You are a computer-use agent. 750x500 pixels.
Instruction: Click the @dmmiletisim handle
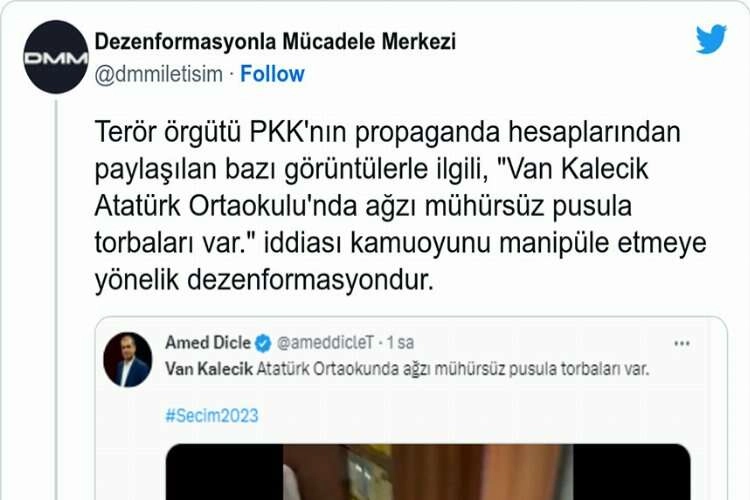[159, 75]
